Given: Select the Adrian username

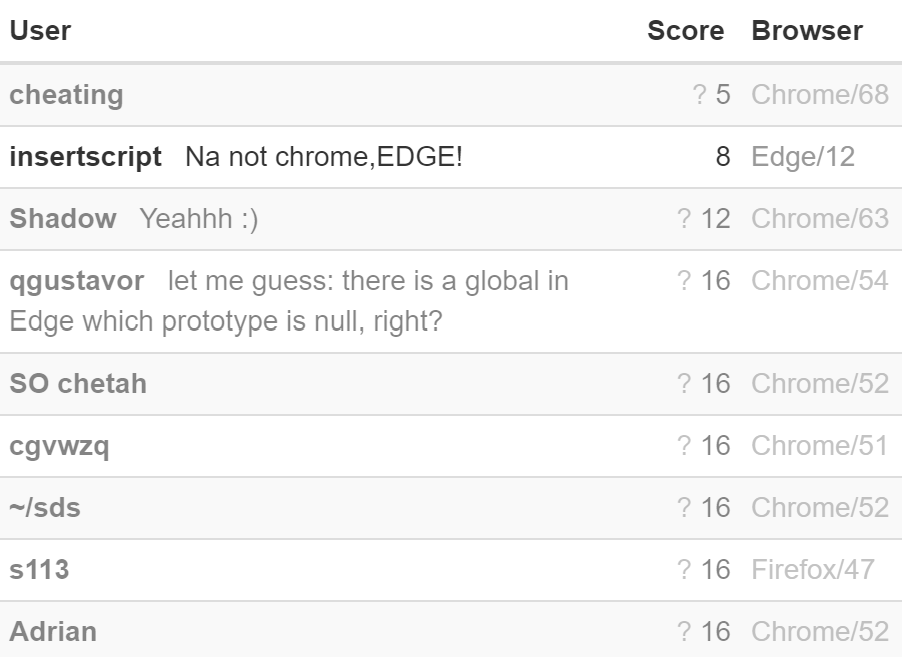Looking at the screenshot, I should tap(53, 632).
